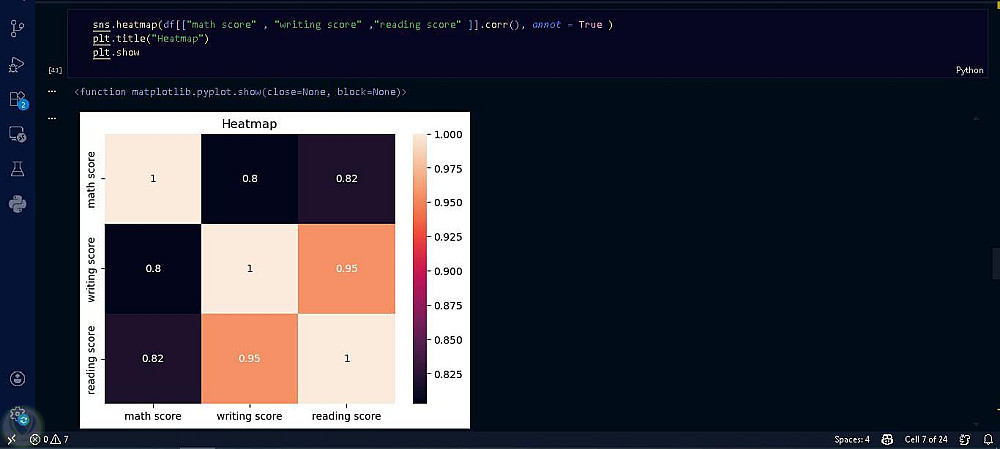Viewport: 1000px width, 449px height.
Task: Open the Extensions view with badge 2
Action: (x=17, y=99)
